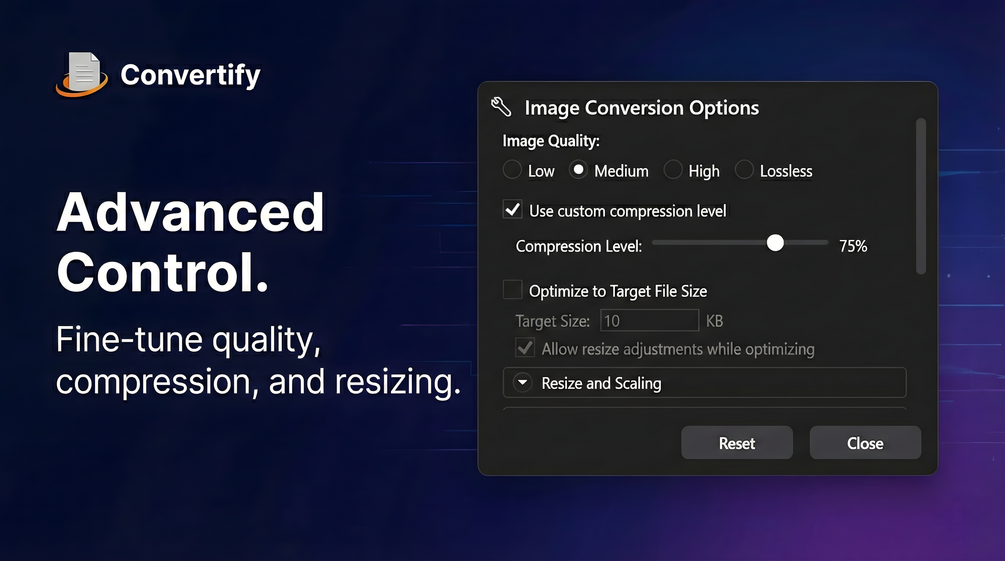Click the Resize and Scaling arrow icon
The height and width of the screenshot is (561, 1005).
[x=523, y=383]
